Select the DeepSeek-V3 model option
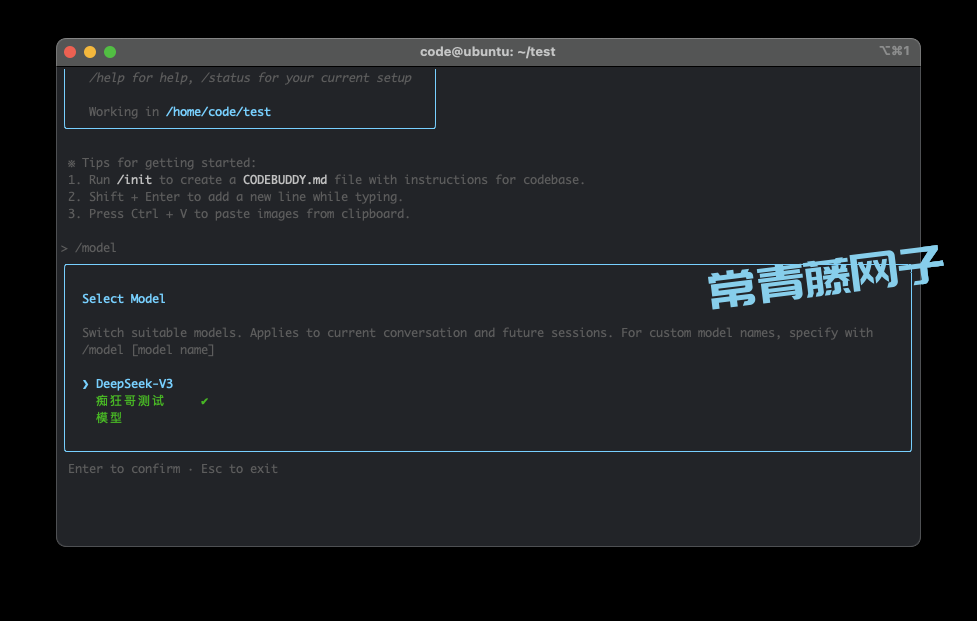Viewport: 977px width, 621px height. tap(134, 384)
